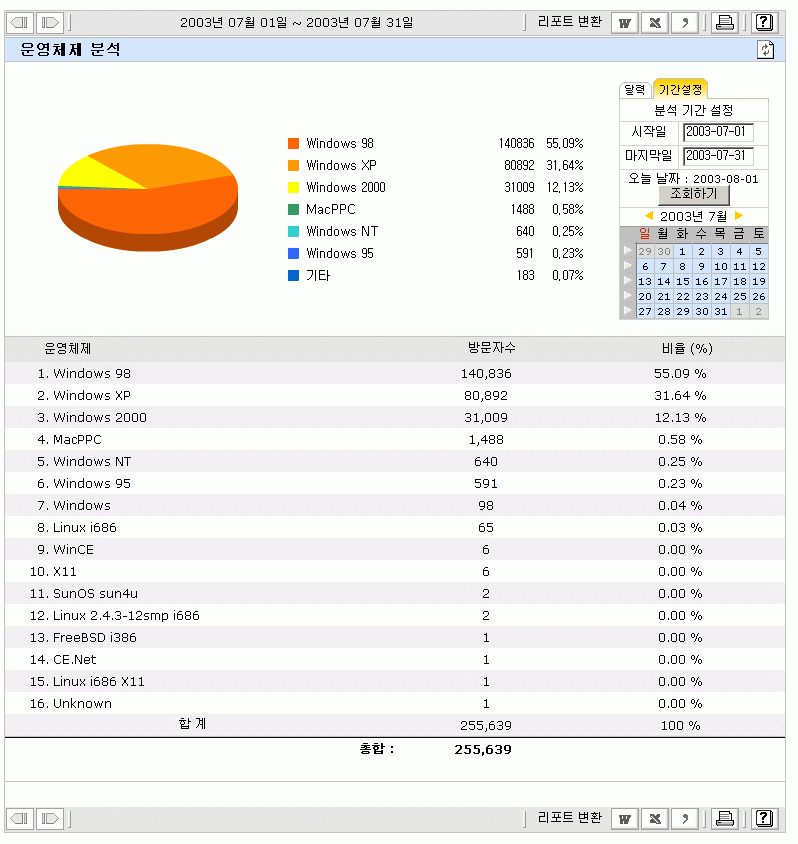
Task: Print the report from top toolbar
Action: pos(725,23)
